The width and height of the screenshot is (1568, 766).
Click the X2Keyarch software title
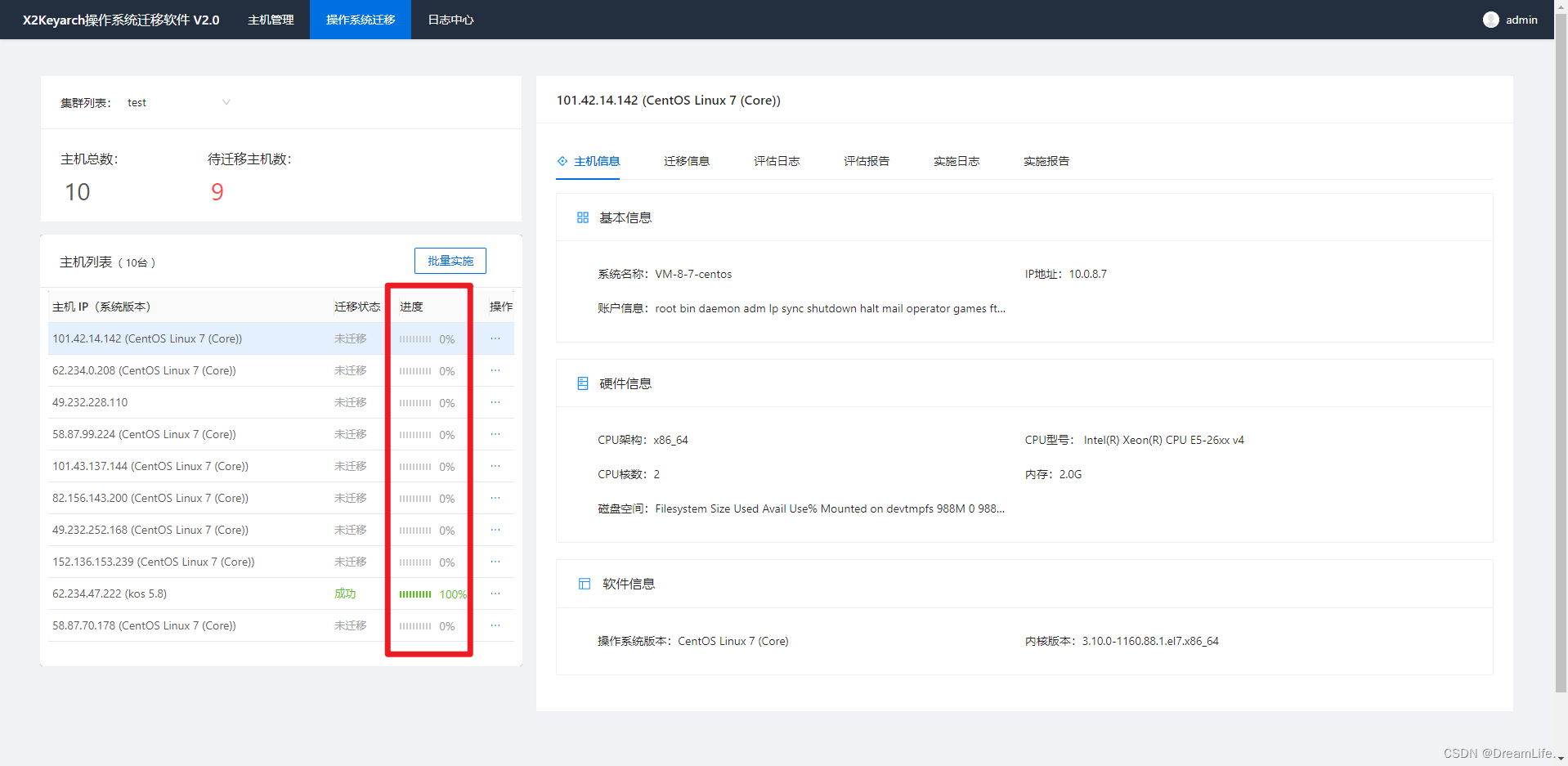tap(121, 20)
